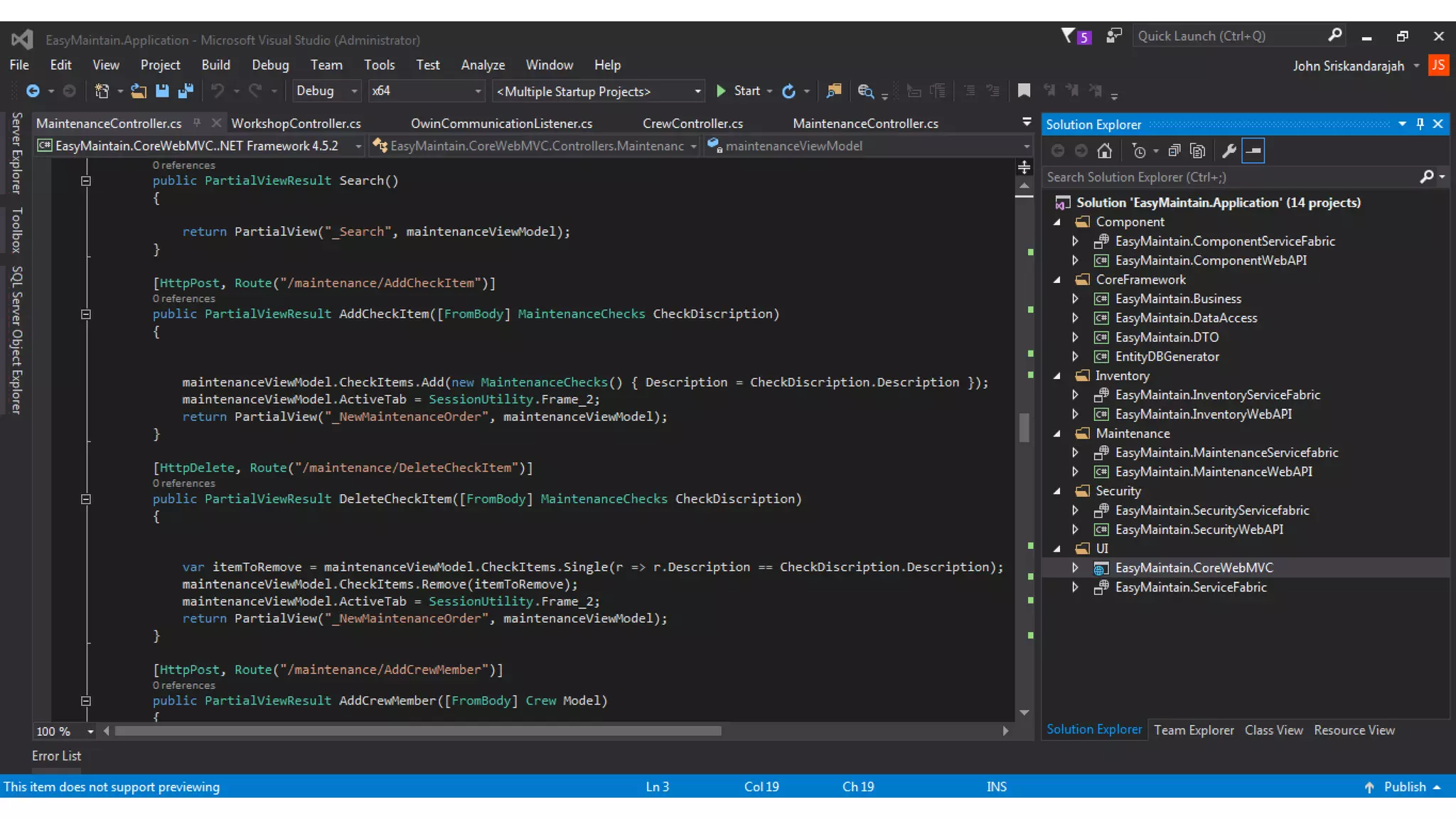Screen dimensions: 1456x819
Task: Click the send feedback icon
Action: (1114, 36)
